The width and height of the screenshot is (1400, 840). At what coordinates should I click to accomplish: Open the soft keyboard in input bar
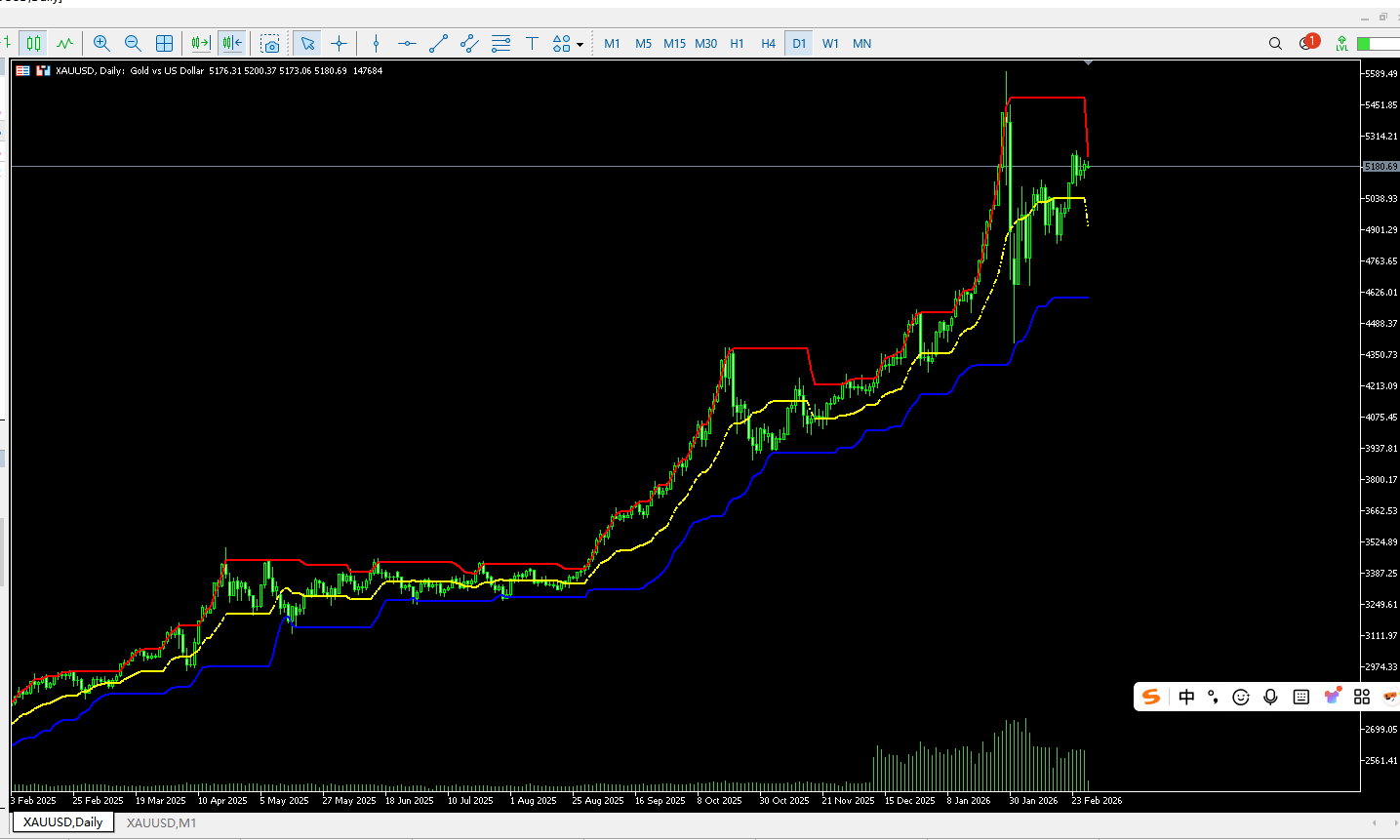click(1300, 697)
